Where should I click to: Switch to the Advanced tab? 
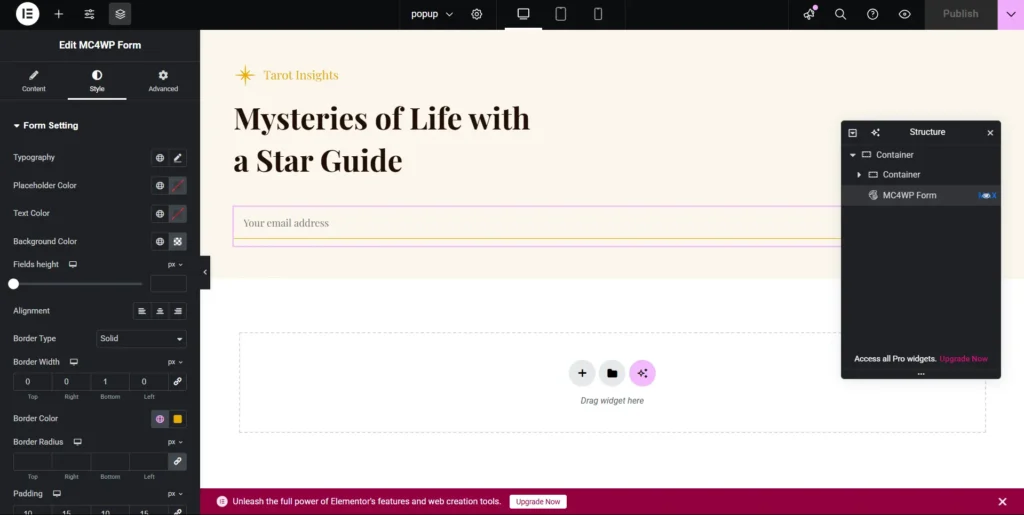163,81
